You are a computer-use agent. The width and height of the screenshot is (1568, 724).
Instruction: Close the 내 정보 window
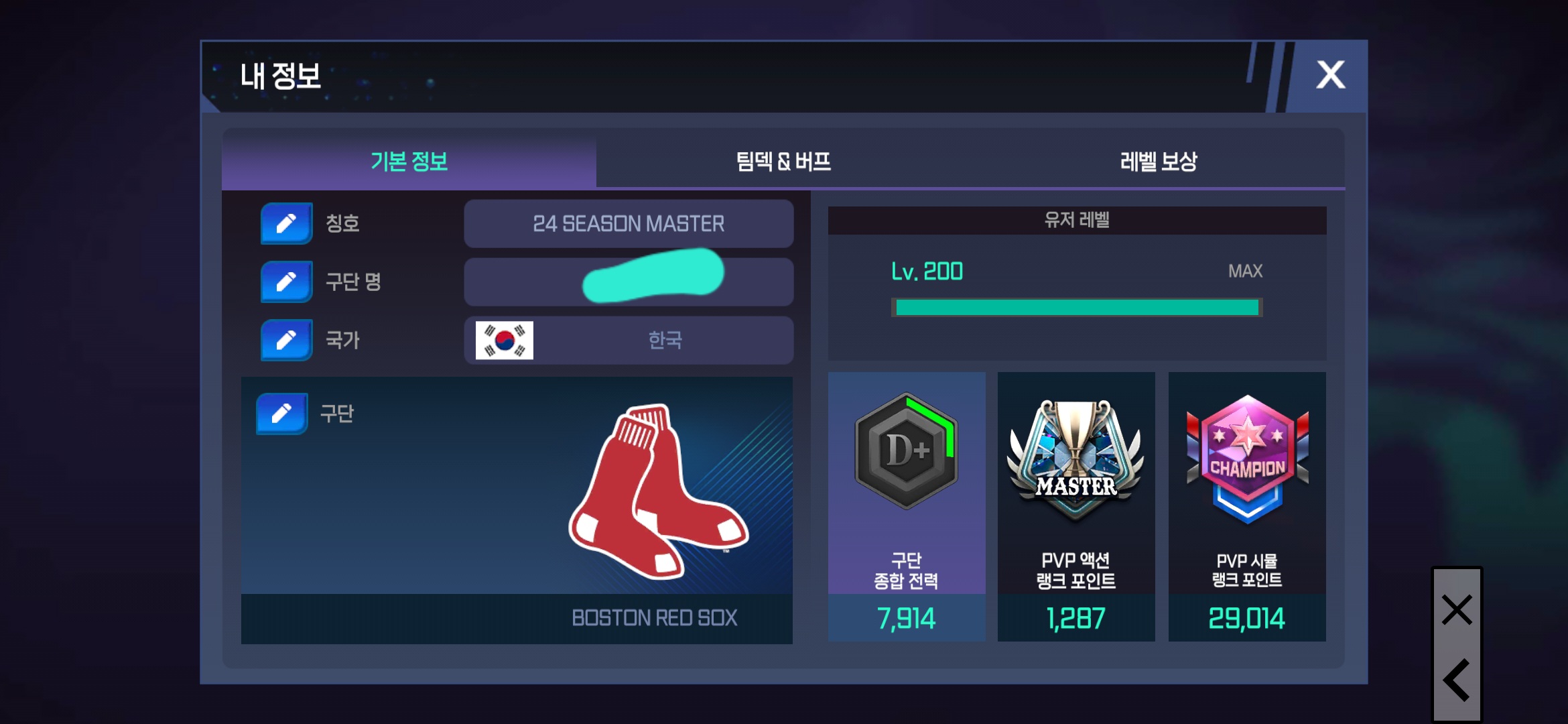coord(1330,75)
